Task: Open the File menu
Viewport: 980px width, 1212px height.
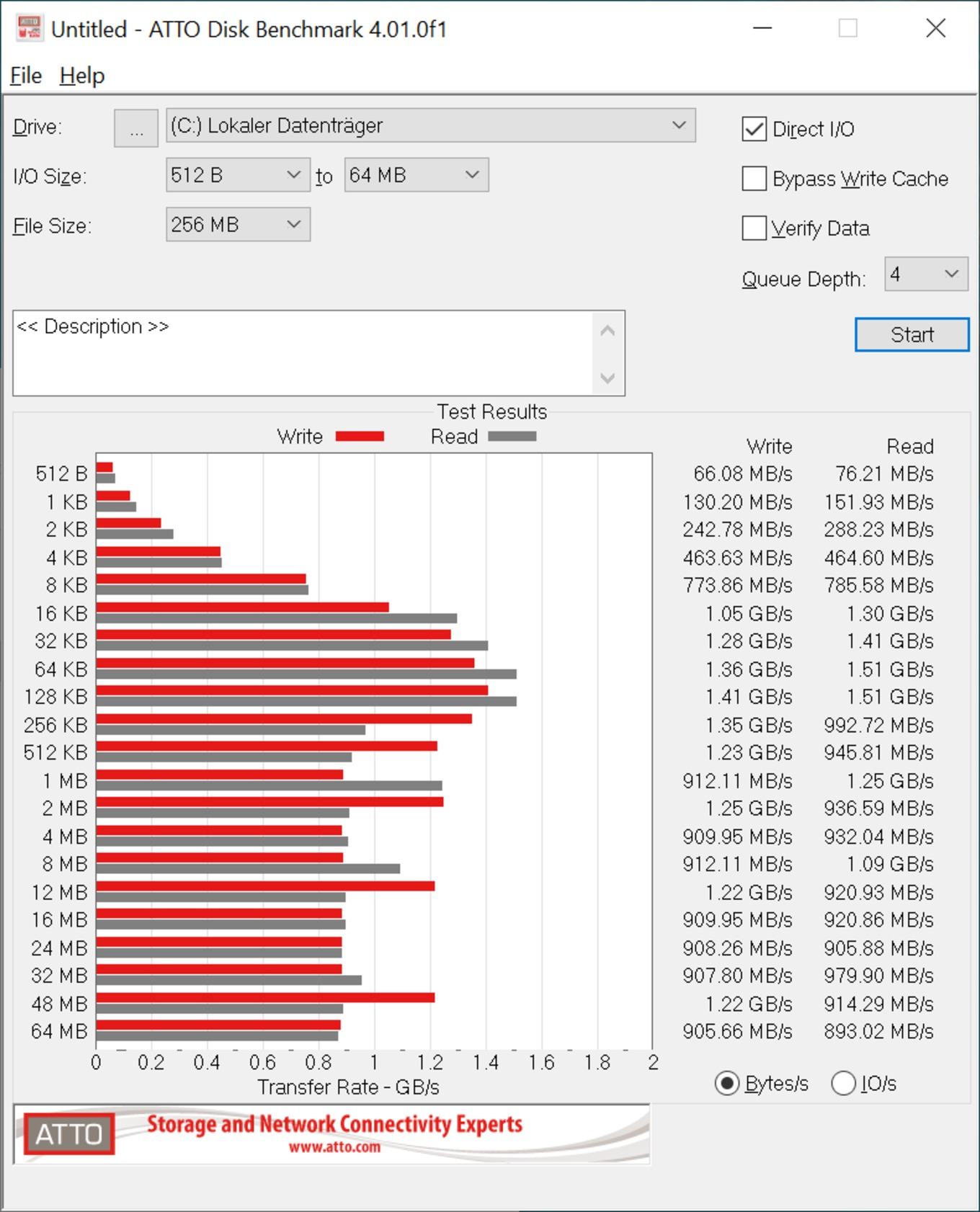Action: 26,76
